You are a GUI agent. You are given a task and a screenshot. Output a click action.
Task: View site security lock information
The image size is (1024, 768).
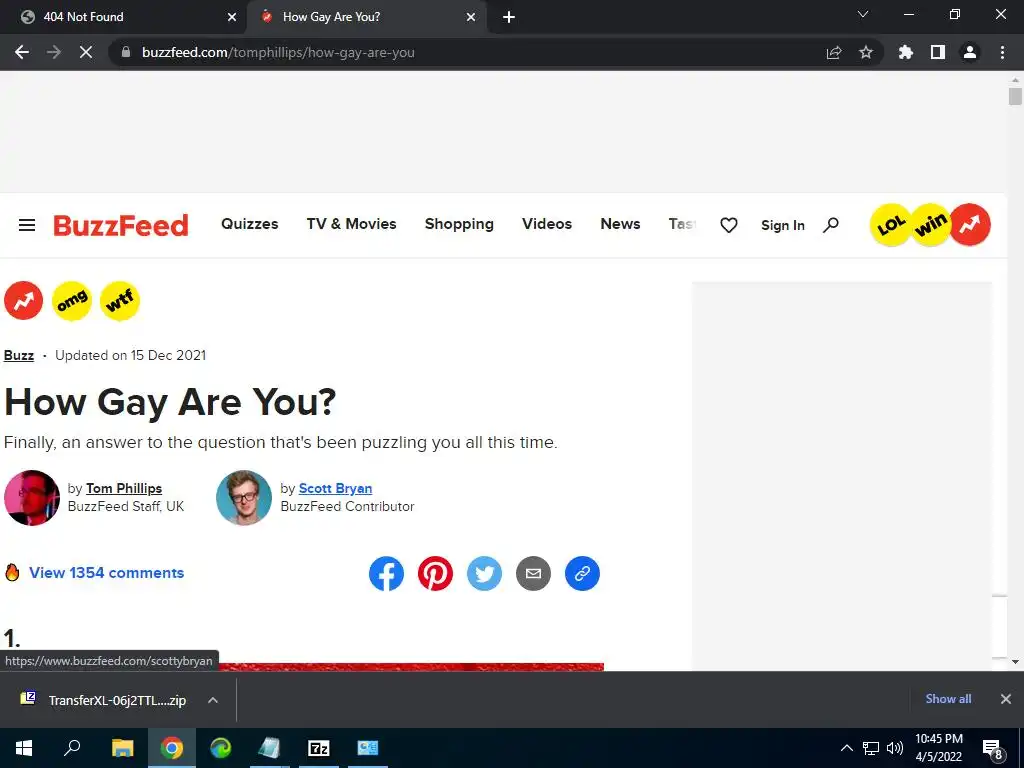tap(126, 52)
